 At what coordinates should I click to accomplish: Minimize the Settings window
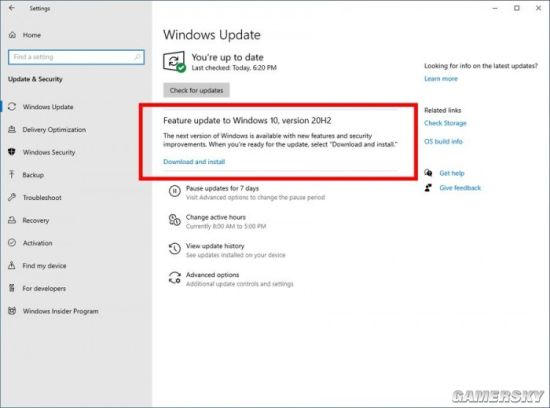pos(495,8)
